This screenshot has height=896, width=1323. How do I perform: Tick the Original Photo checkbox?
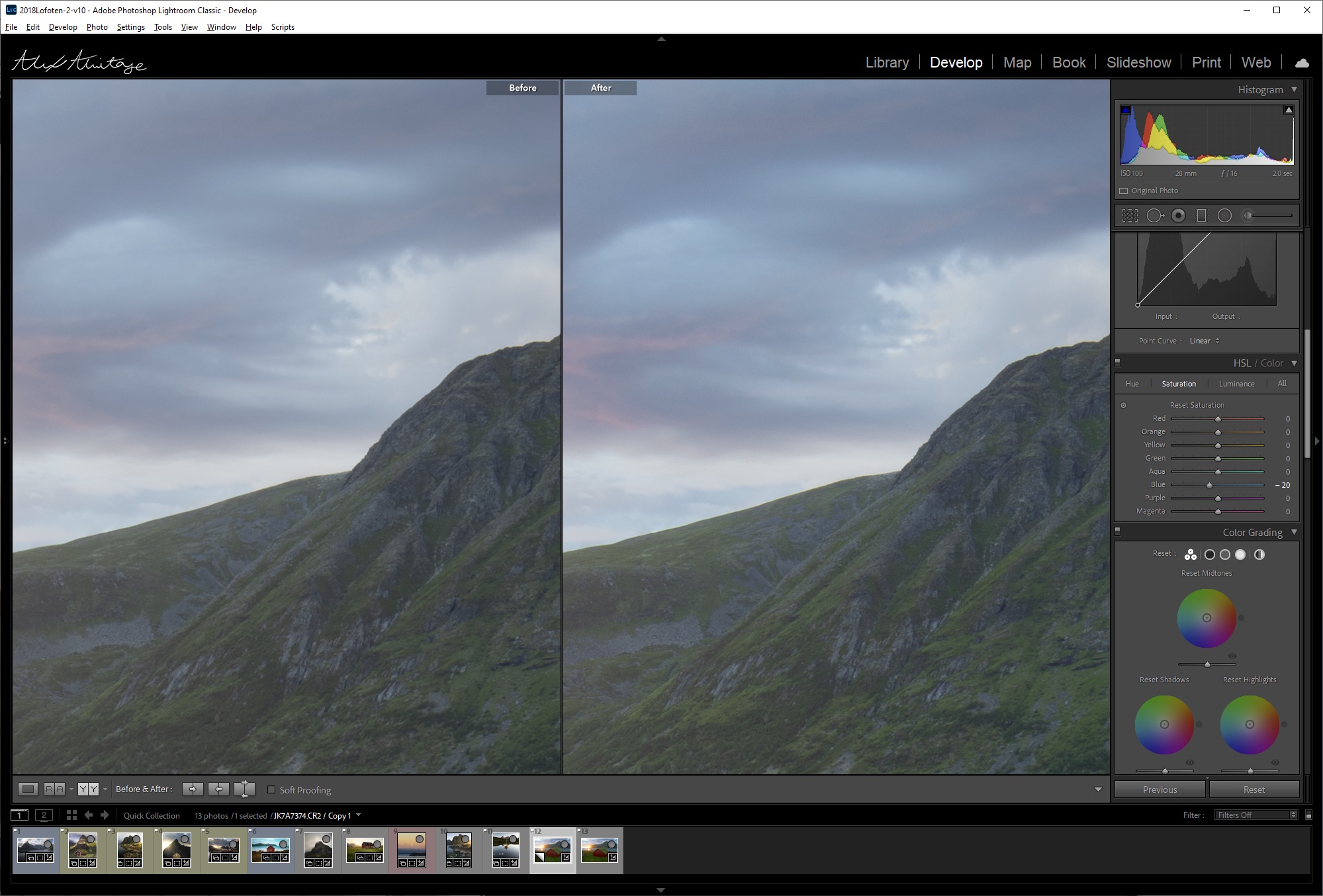pyautogui.click(x=1123, y=191)
